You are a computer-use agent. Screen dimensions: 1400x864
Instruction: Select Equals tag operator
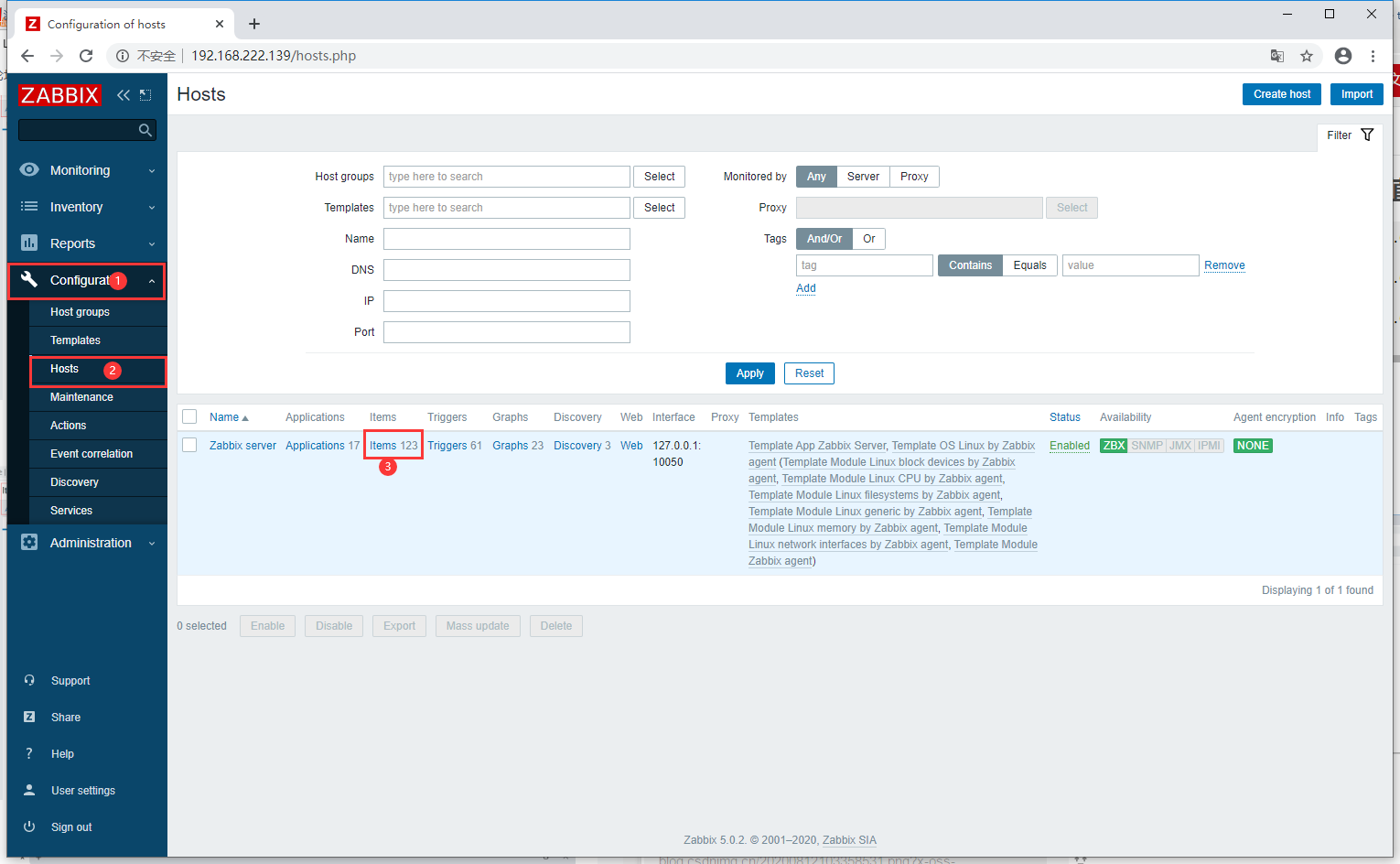(x=1030, y=265)
